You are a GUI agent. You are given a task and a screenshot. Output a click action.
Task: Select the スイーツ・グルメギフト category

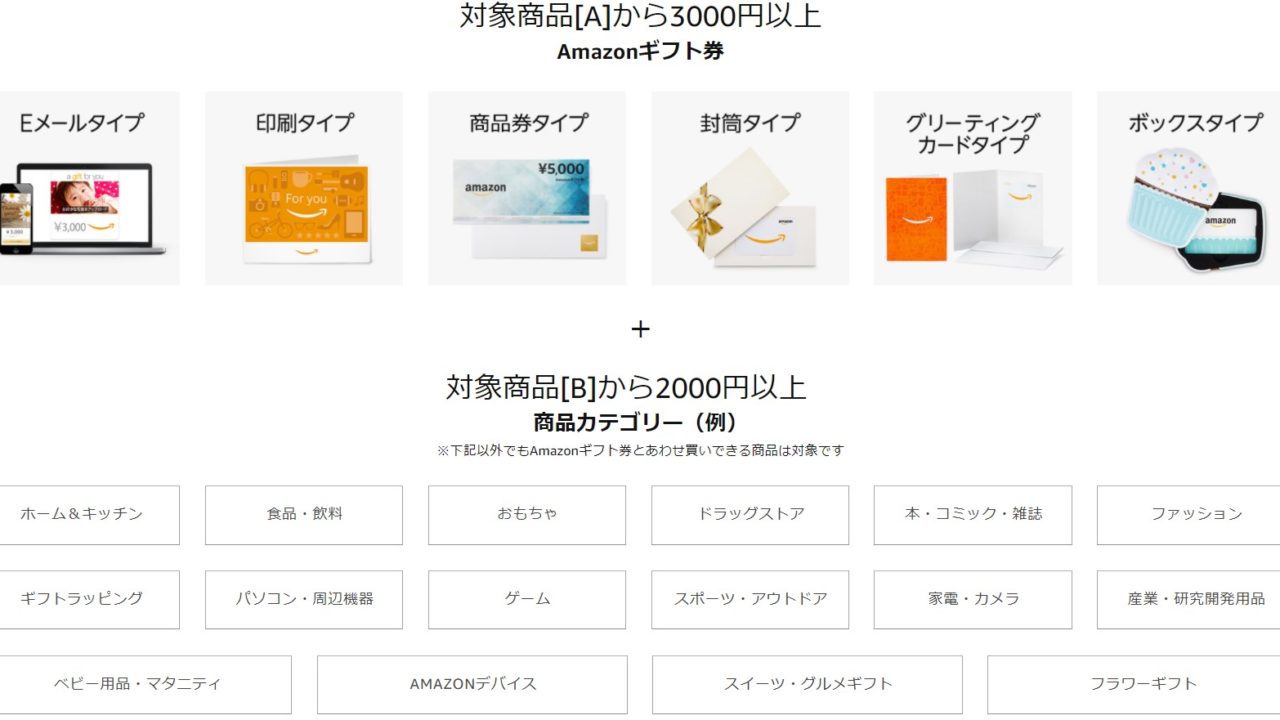coord(807,685)
